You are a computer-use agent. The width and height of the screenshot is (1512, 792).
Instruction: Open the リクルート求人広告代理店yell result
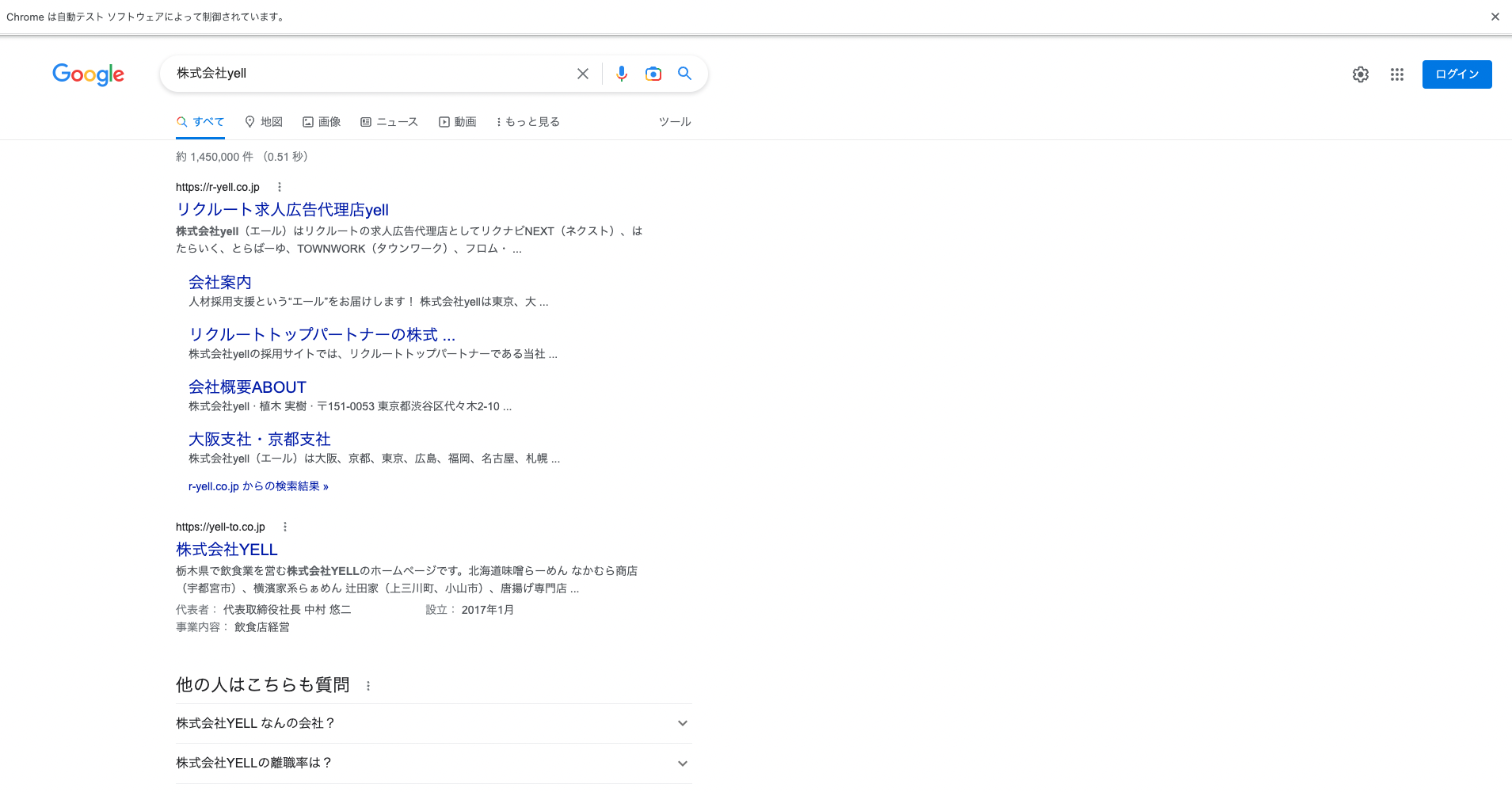(x=282, y=210)
